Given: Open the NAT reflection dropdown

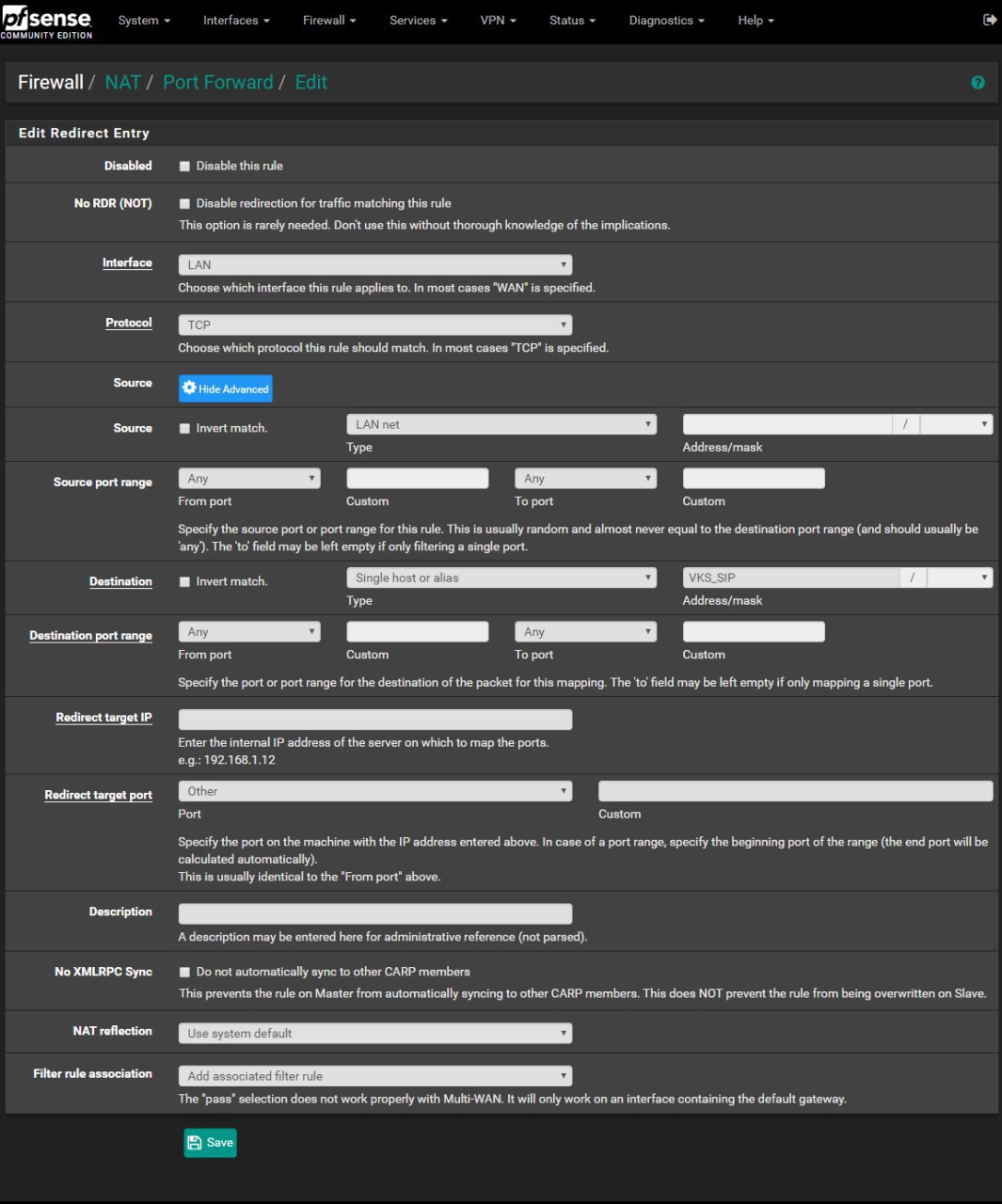Looking at the screenshot, I should (x=375, y=1034).
